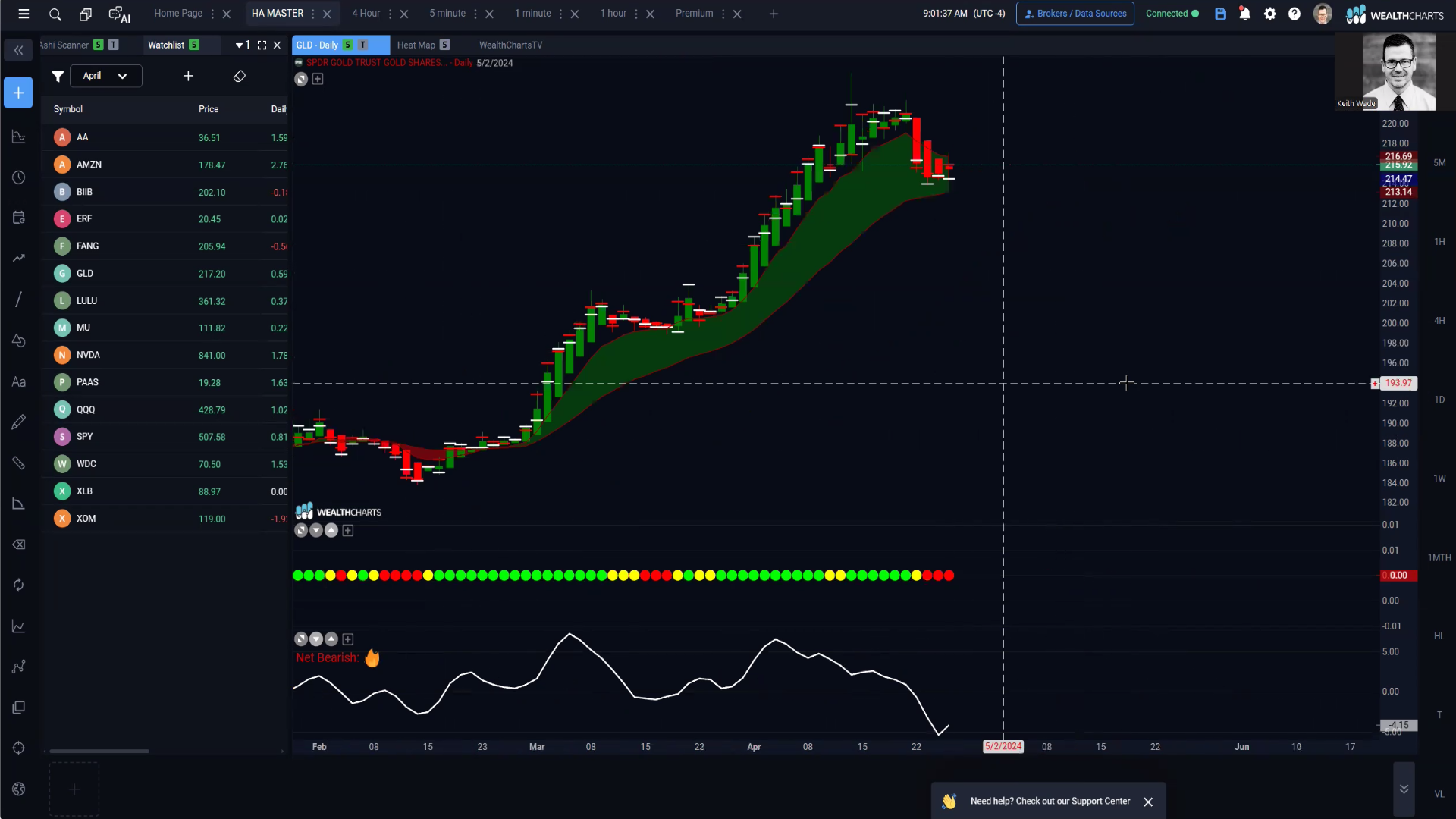Viewport: 1456px width, 819px height.
Task: Select the 1H timeframe
Action: 1439,242
